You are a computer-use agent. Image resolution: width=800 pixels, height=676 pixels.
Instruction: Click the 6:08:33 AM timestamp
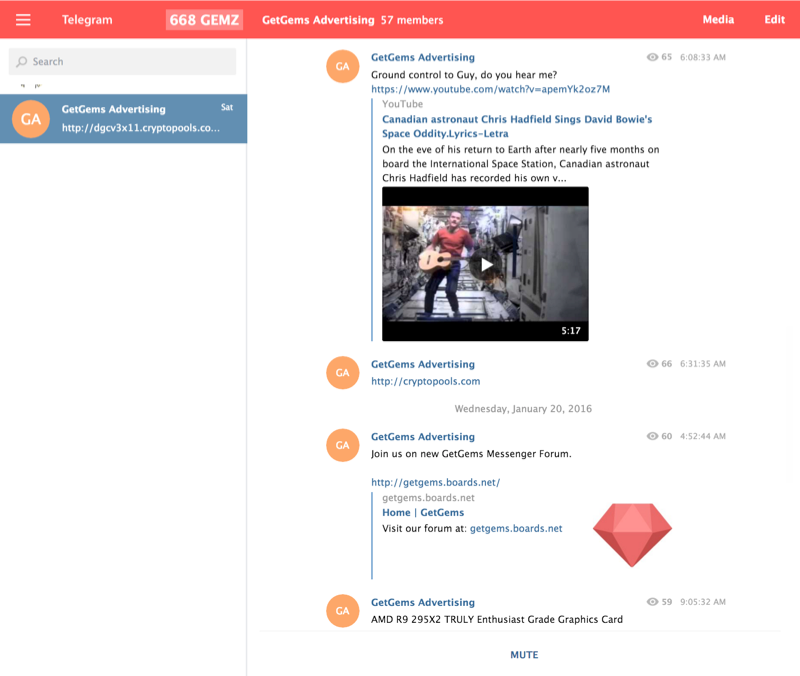[x=703, y=57]
